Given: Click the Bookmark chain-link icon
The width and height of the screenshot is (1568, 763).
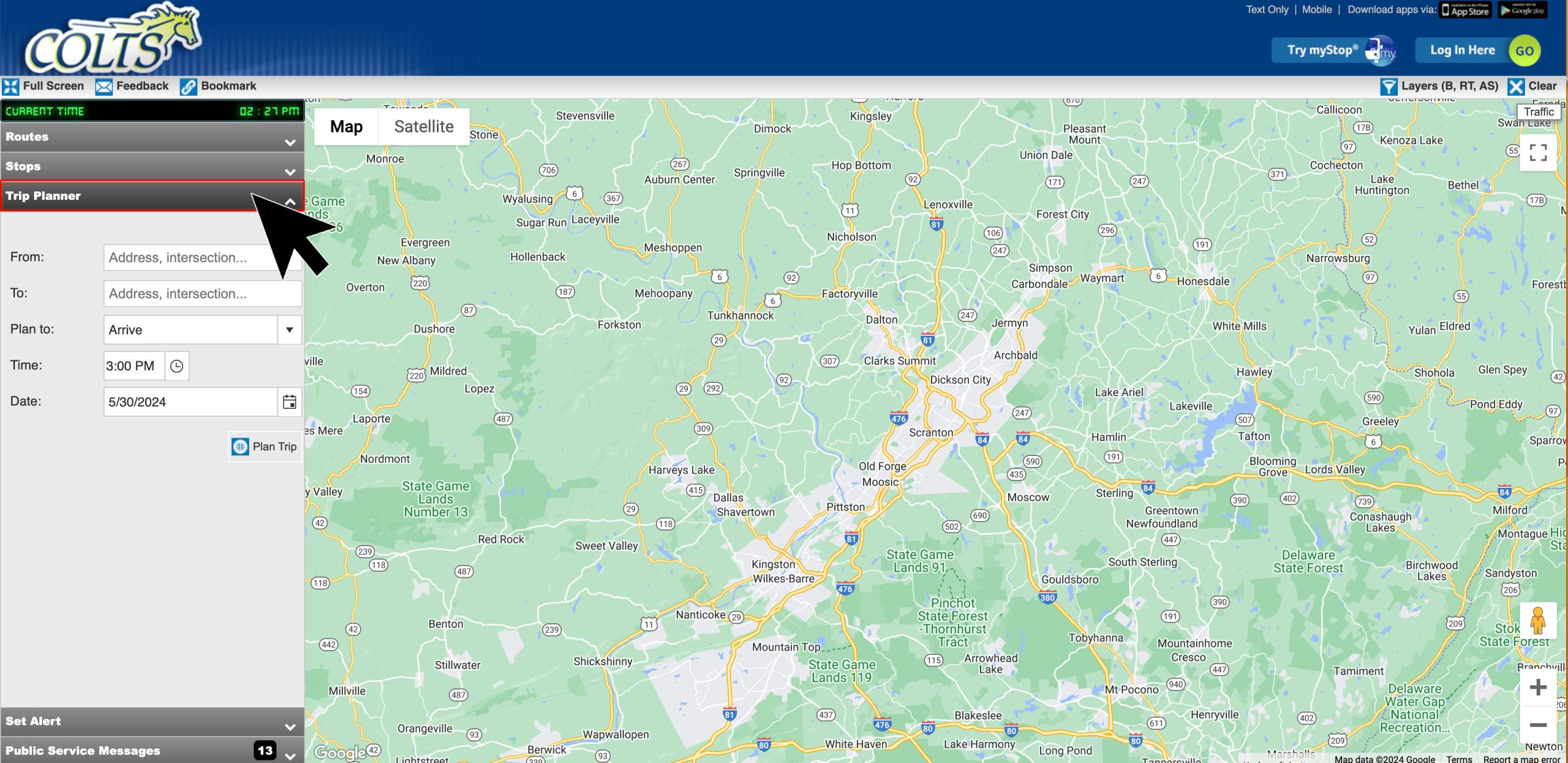Looking at the screenshot, I should 187,86.
